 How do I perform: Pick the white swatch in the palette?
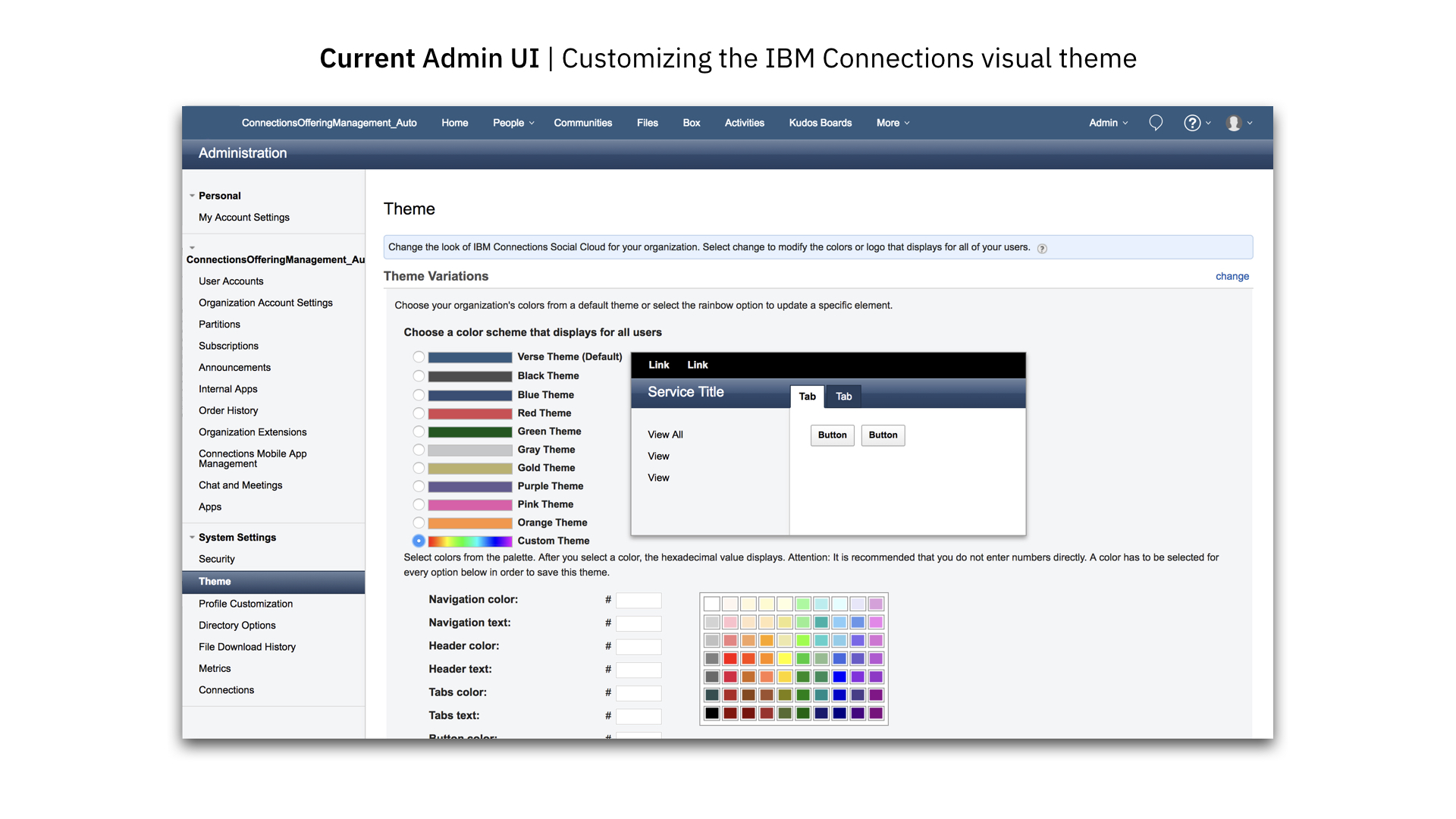pyautogui.click(x=711, y=604)
